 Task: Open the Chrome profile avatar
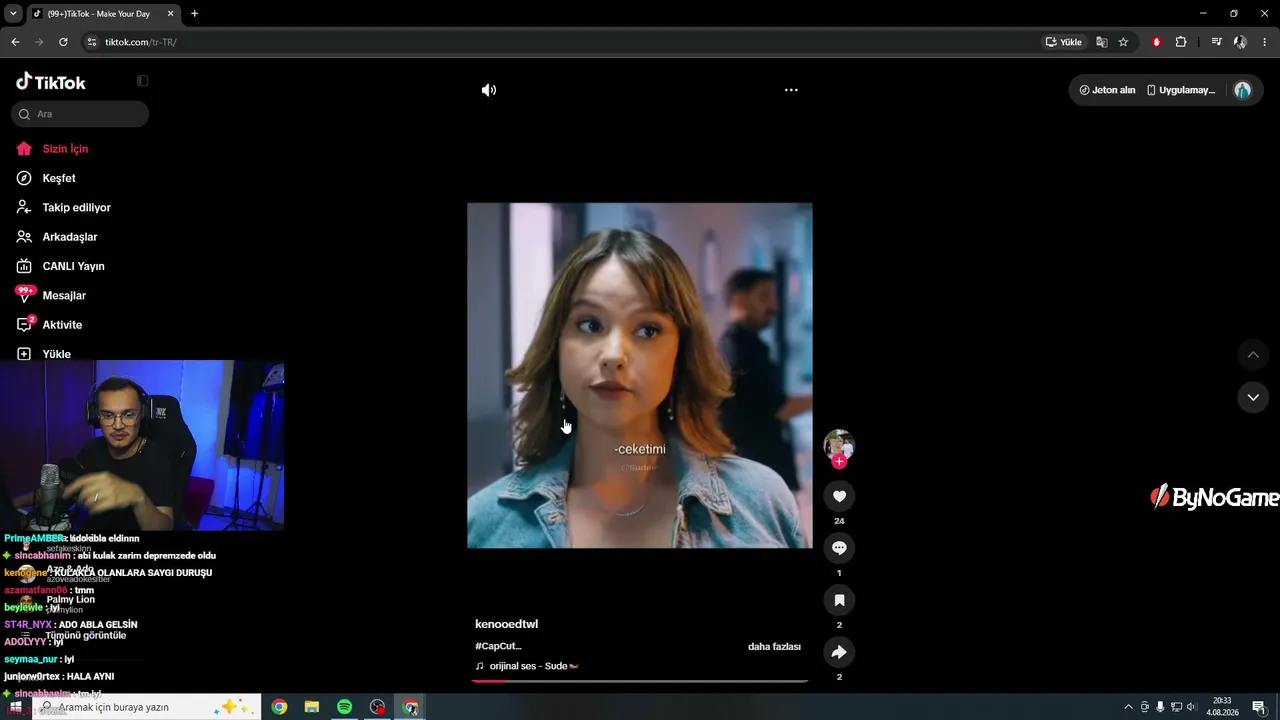click(x=1240, y=42)
